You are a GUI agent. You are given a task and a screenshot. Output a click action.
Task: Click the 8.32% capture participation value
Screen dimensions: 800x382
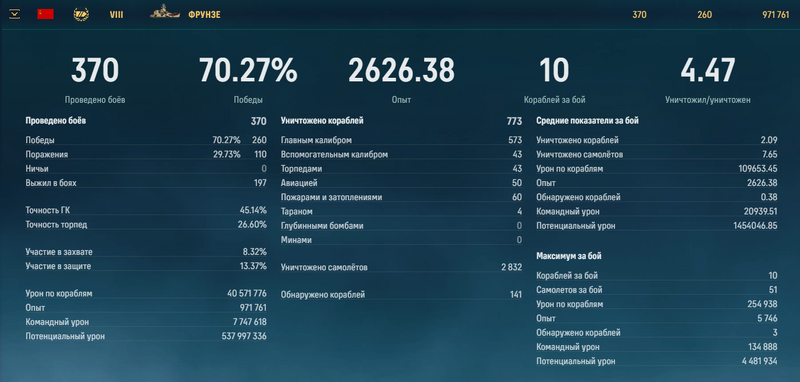click(x=255, y=252)
